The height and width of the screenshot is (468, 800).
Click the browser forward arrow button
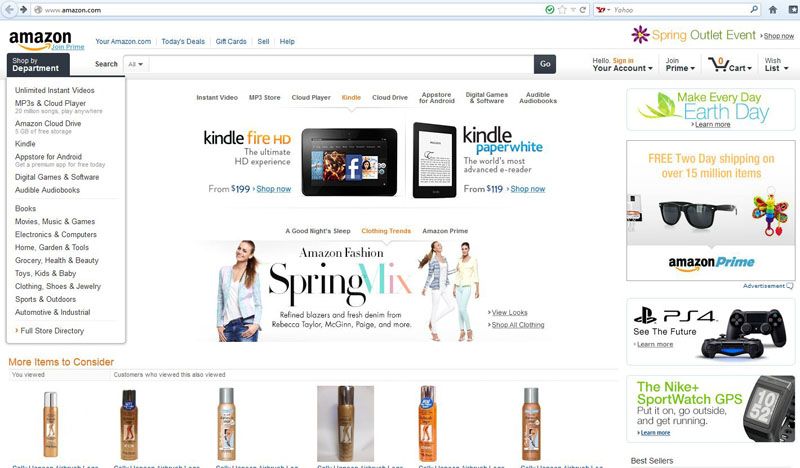(x=23, y=9)
